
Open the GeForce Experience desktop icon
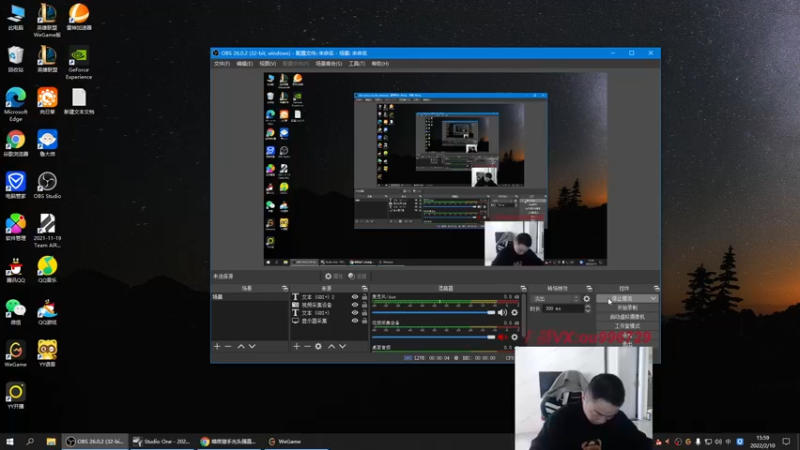click(x=79, y=63)
